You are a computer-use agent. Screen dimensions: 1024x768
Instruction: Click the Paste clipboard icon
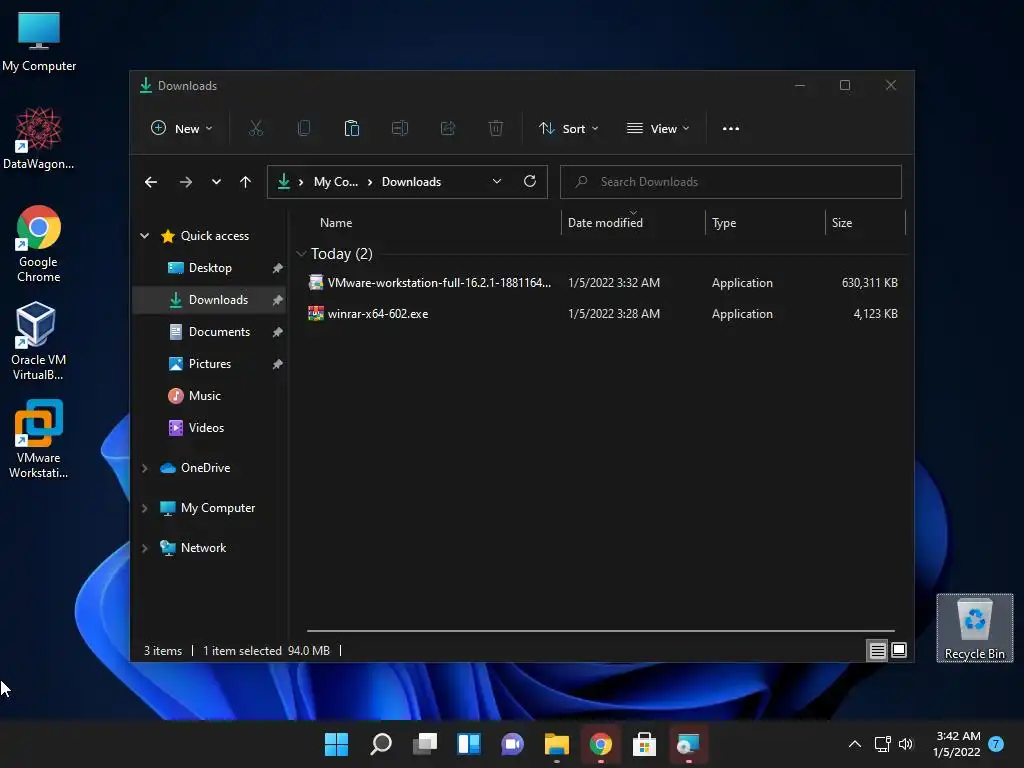(x=351, y=129)
